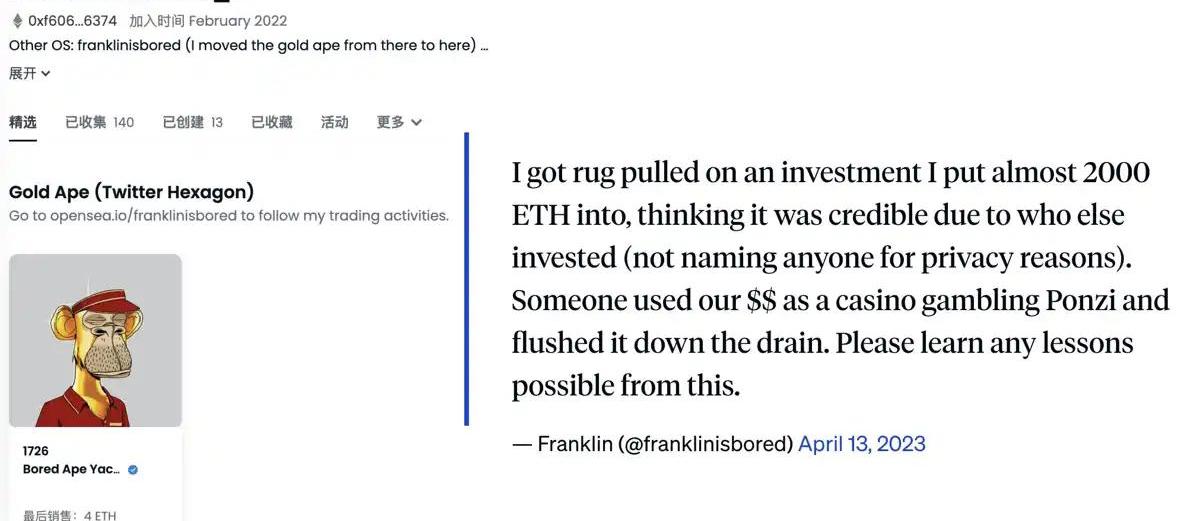View the 活动 tab
The height and width of the screenshot is (521, 1192).
tap(334, 122)
